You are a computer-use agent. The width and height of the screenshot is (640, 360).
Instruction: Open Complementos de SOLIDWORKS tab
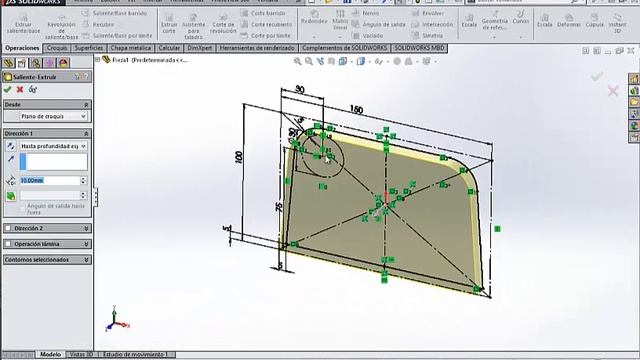point(344,48)
